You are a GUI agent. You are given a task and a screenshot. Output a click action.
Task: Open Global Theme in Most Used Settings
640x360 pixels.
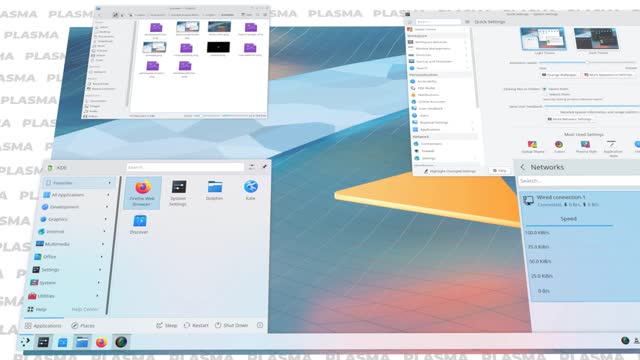coord(532,147)
